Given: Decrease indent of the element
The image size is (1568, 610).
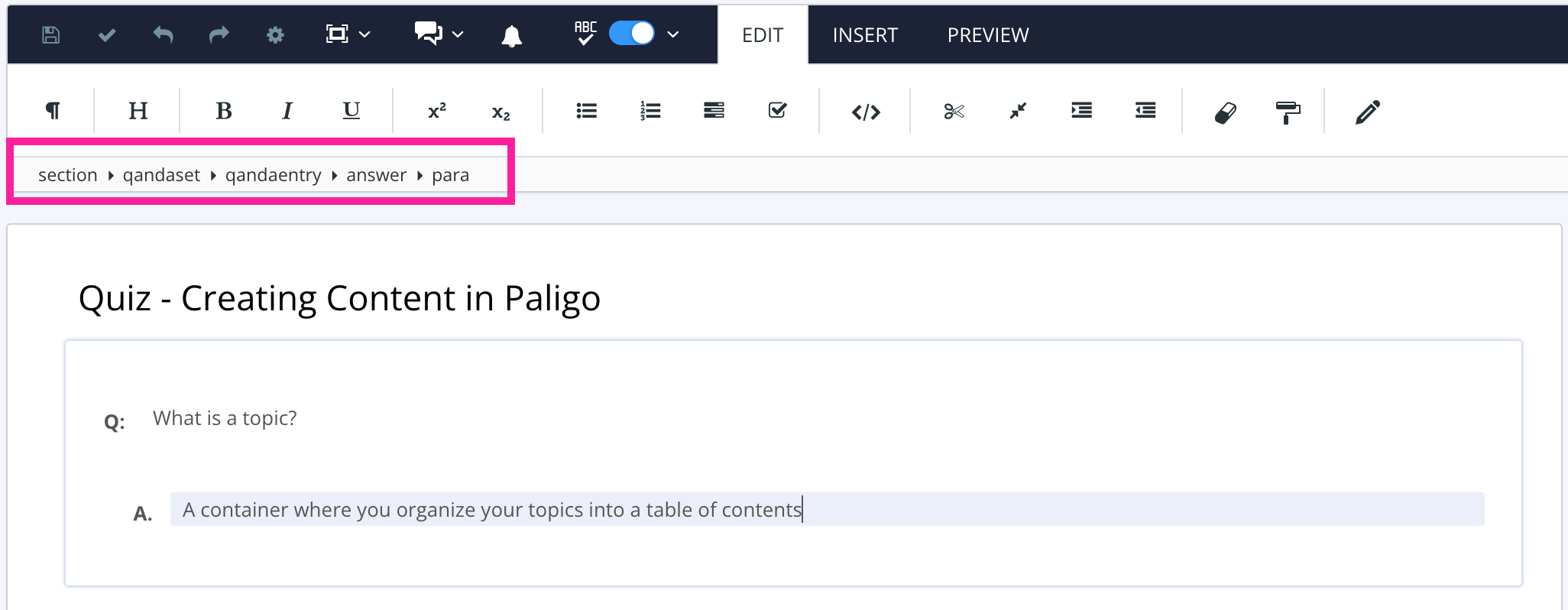Looking at the screenshot, I should (x=1145, y=111).
